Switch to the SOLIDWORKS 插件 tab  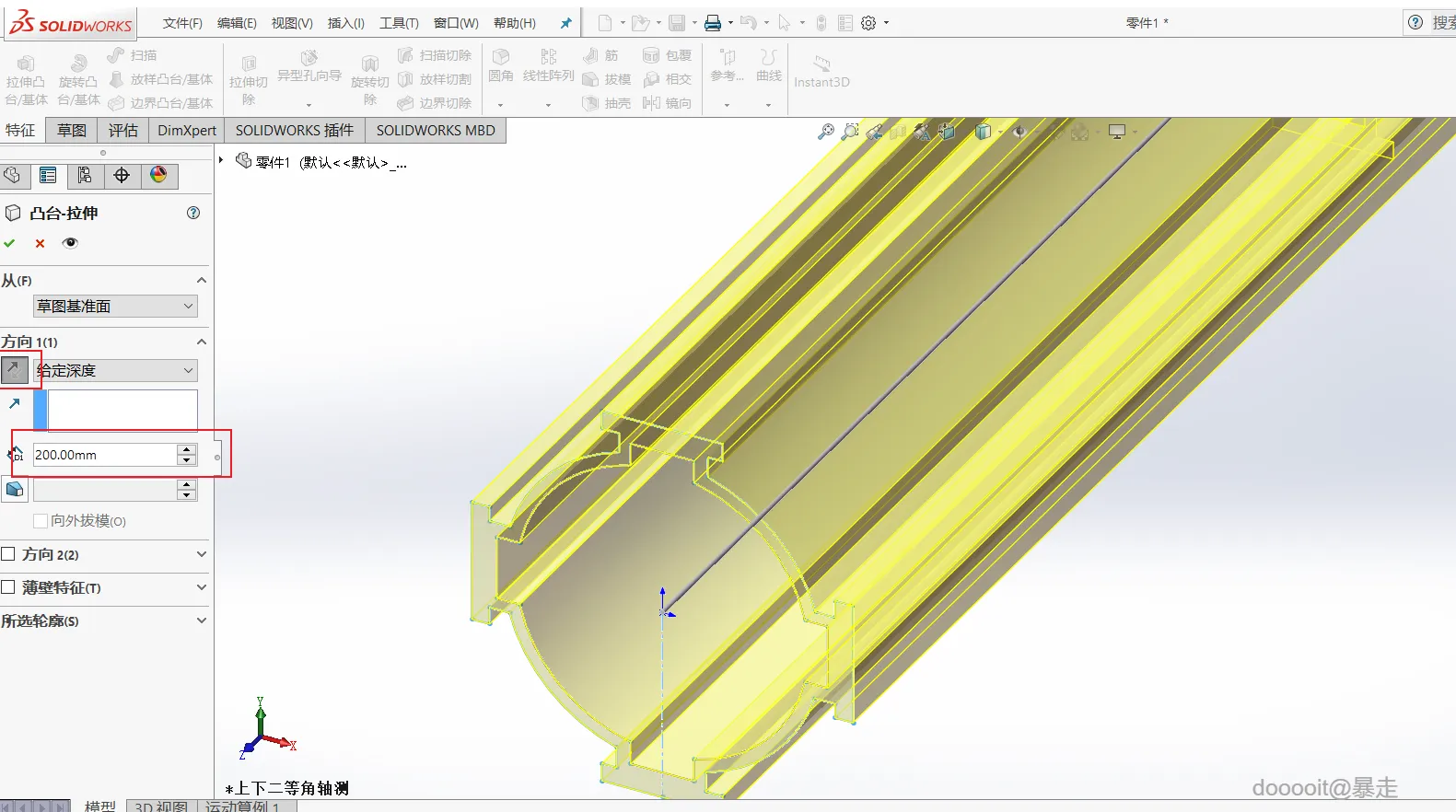(x=295, y=131)
